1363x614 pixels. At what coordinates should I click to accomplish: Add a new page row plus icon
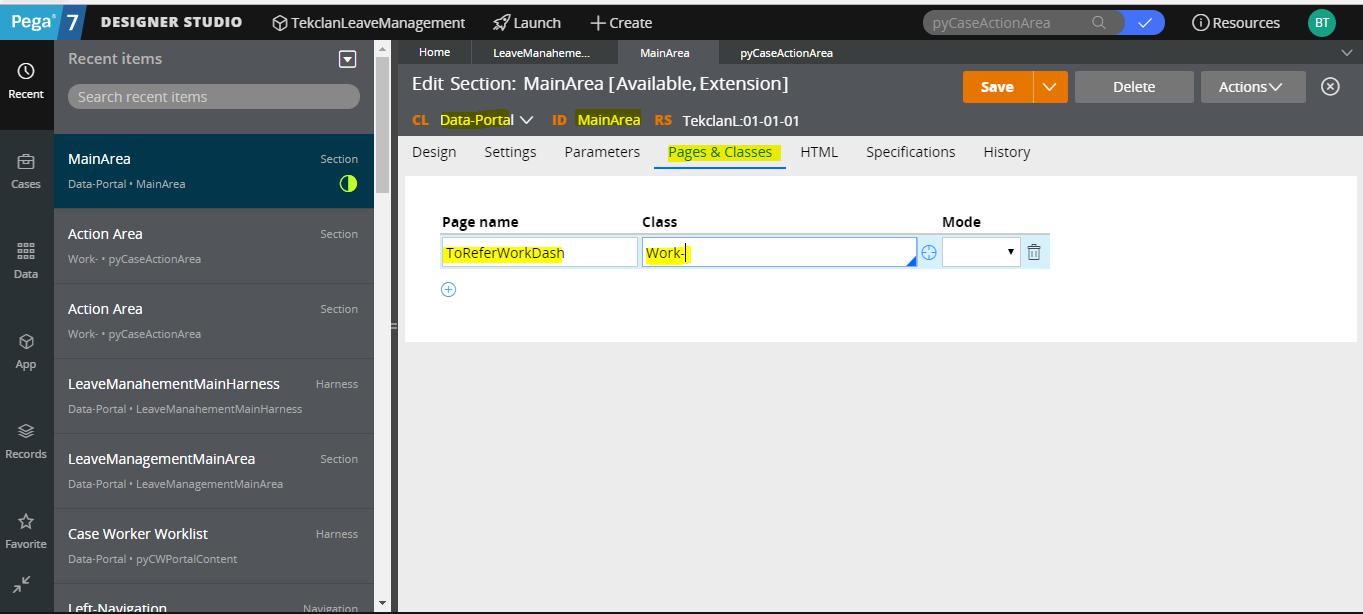click(x=449, y=289)
